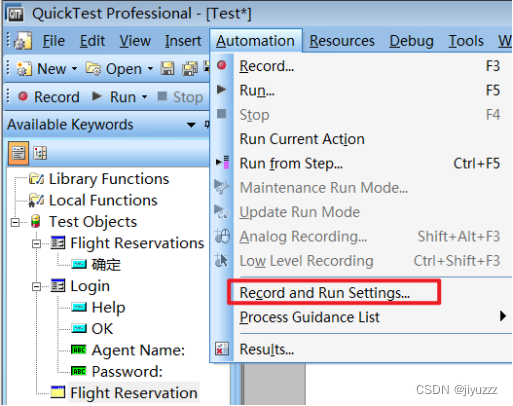This screenshot has height=406, width=513.
Task: Choose Analog Recording... menu entry
Action: (x=361, y=236)
